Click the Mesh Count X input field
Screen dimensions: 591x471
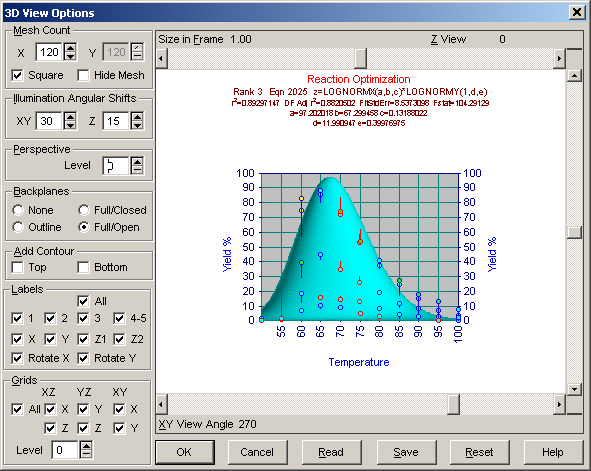tap(50, 52)
